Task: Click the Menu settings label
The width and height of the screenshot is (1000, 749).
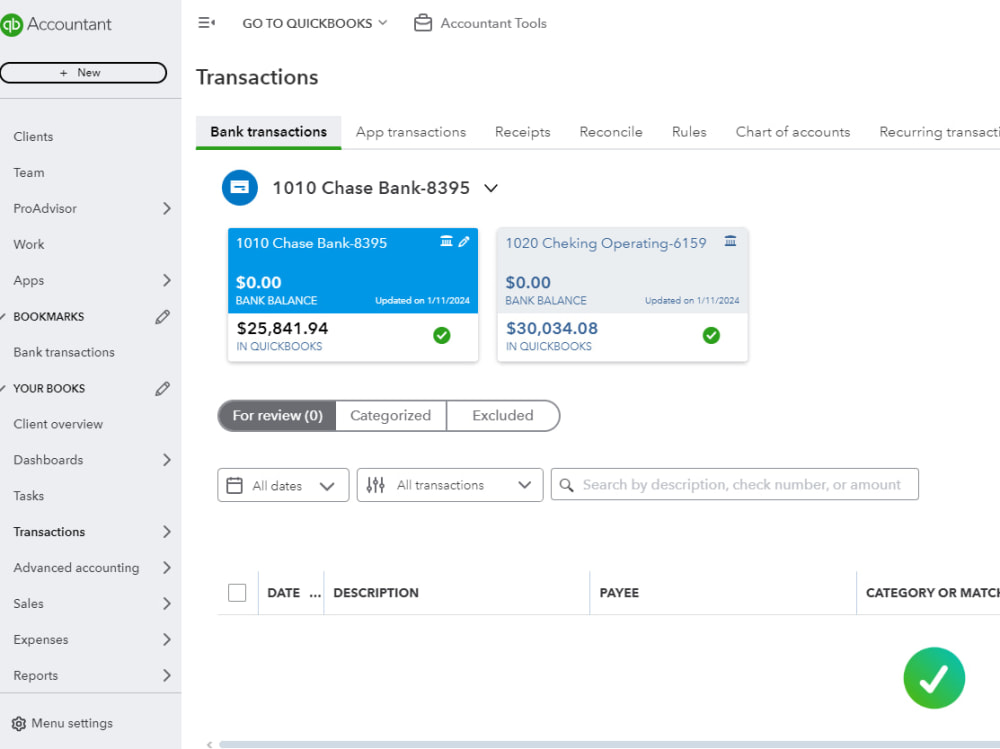Action: click(x=72, y=723)
